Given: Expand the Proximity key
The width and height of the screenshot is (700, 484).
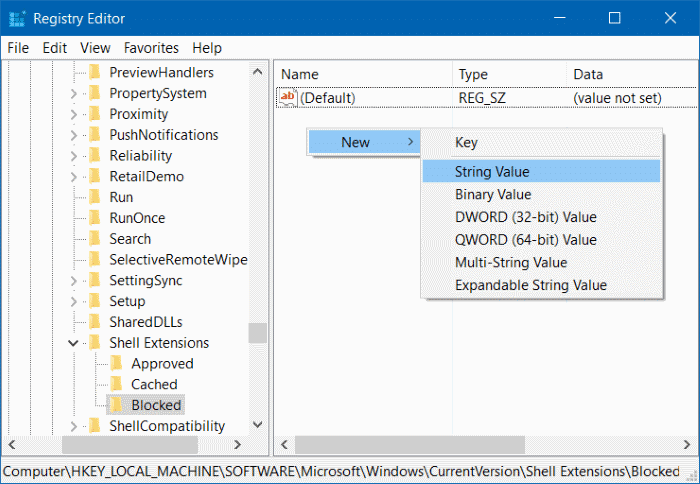Looking at the screenshot, I should click(74, 114).
